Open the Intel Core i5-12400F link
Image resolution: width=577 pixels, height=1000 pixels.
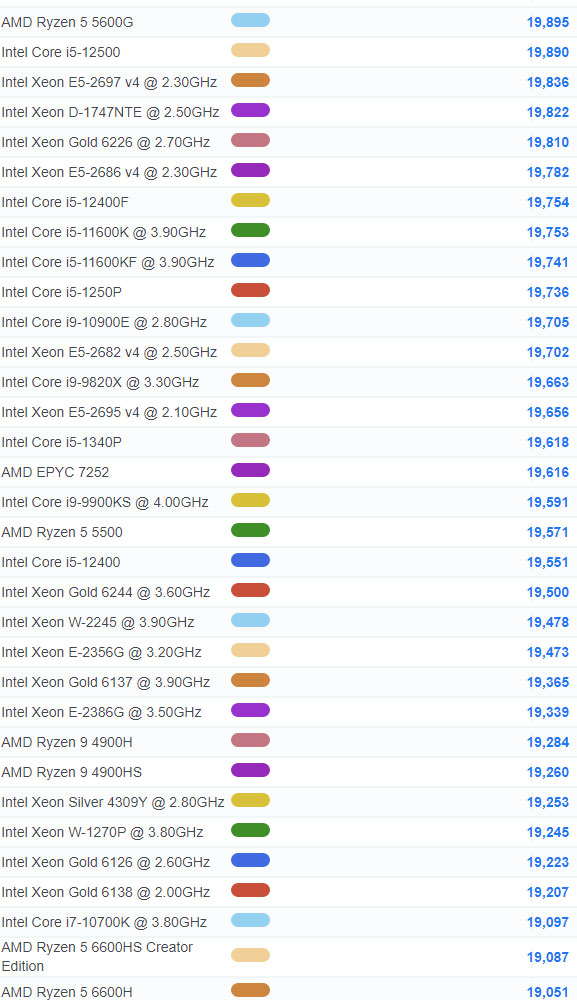point(64,202)
